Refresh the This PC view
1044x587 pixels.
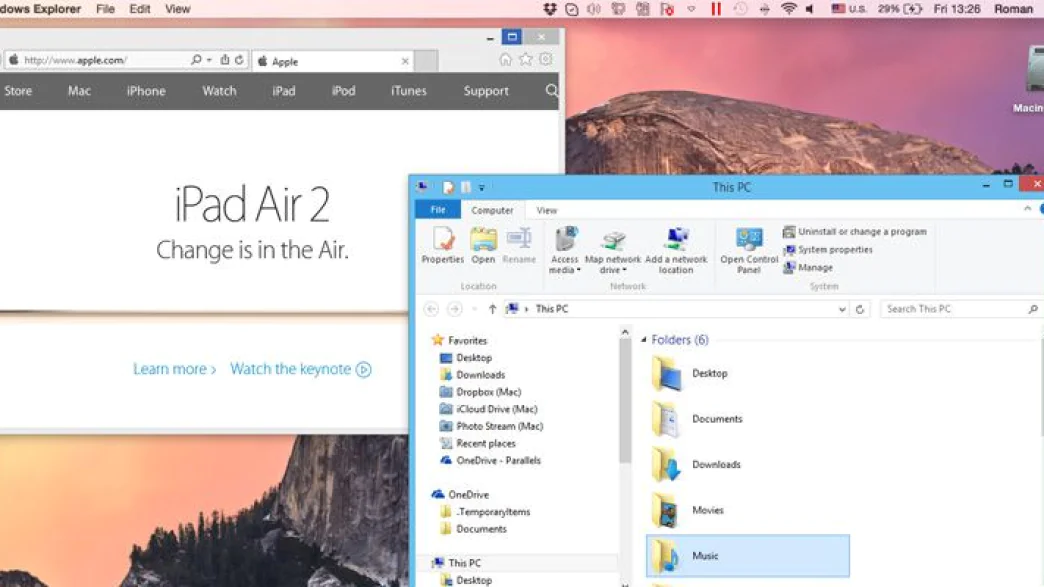click(x=860, y=309)
